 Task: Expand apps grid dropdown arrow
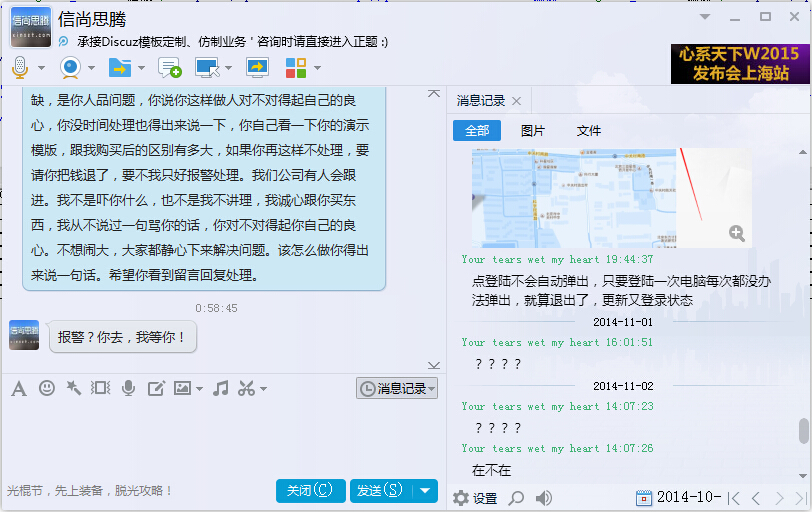point(317,68)
